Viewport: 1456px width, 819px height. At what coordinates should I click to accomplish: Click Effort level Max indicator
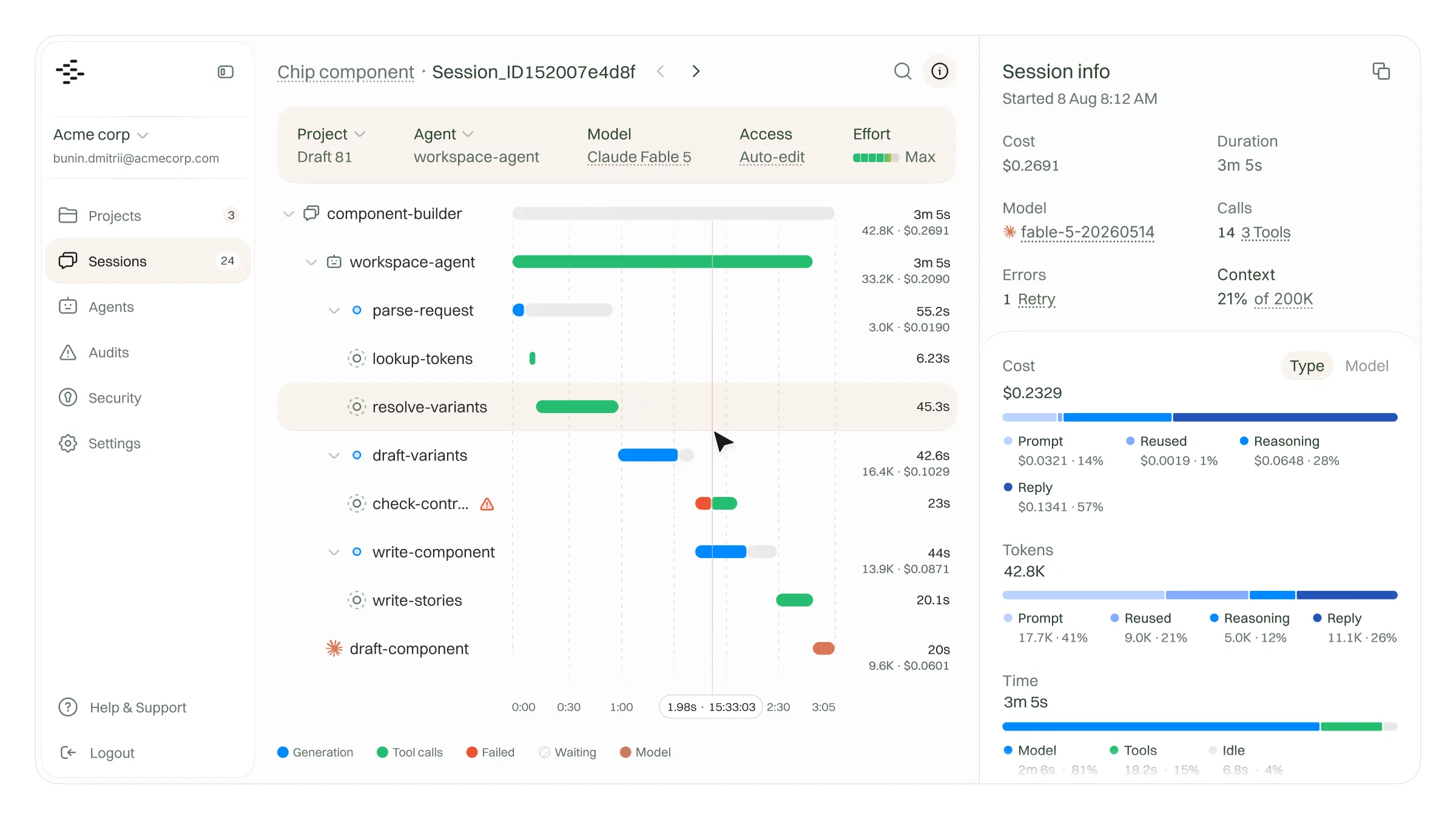pyautogui.click(x=894, y=157)
